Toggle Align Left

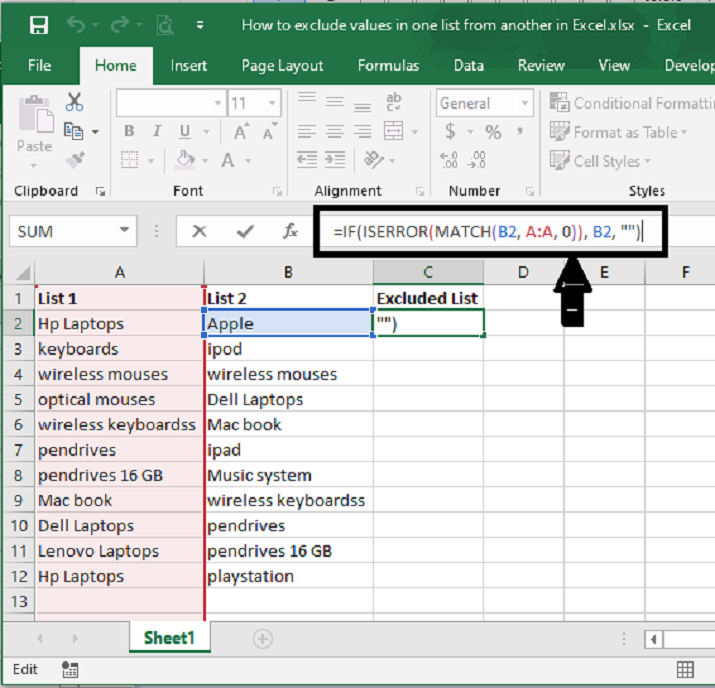coord(307,131)
